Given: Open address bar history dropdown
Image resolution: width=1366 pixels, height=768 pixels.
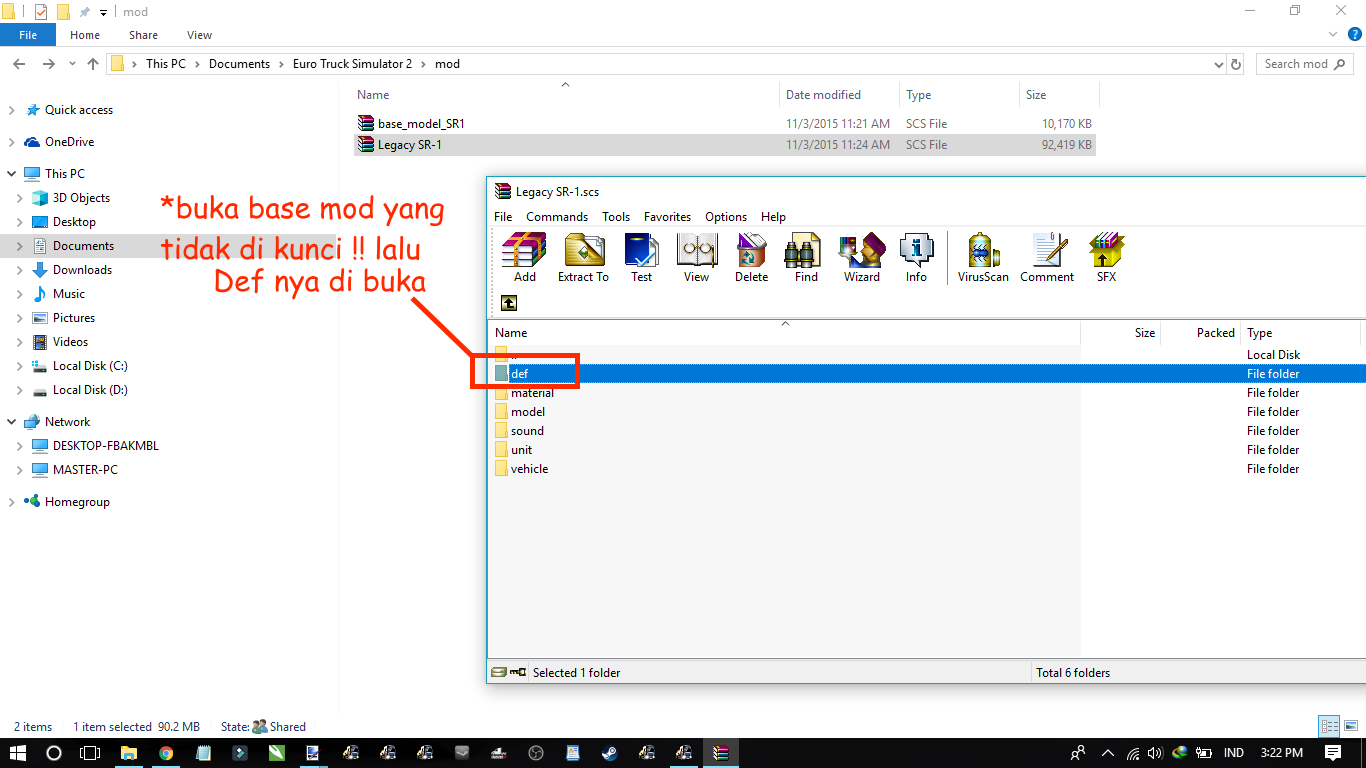Looking at the screenshot, I should coord(1217,64).
